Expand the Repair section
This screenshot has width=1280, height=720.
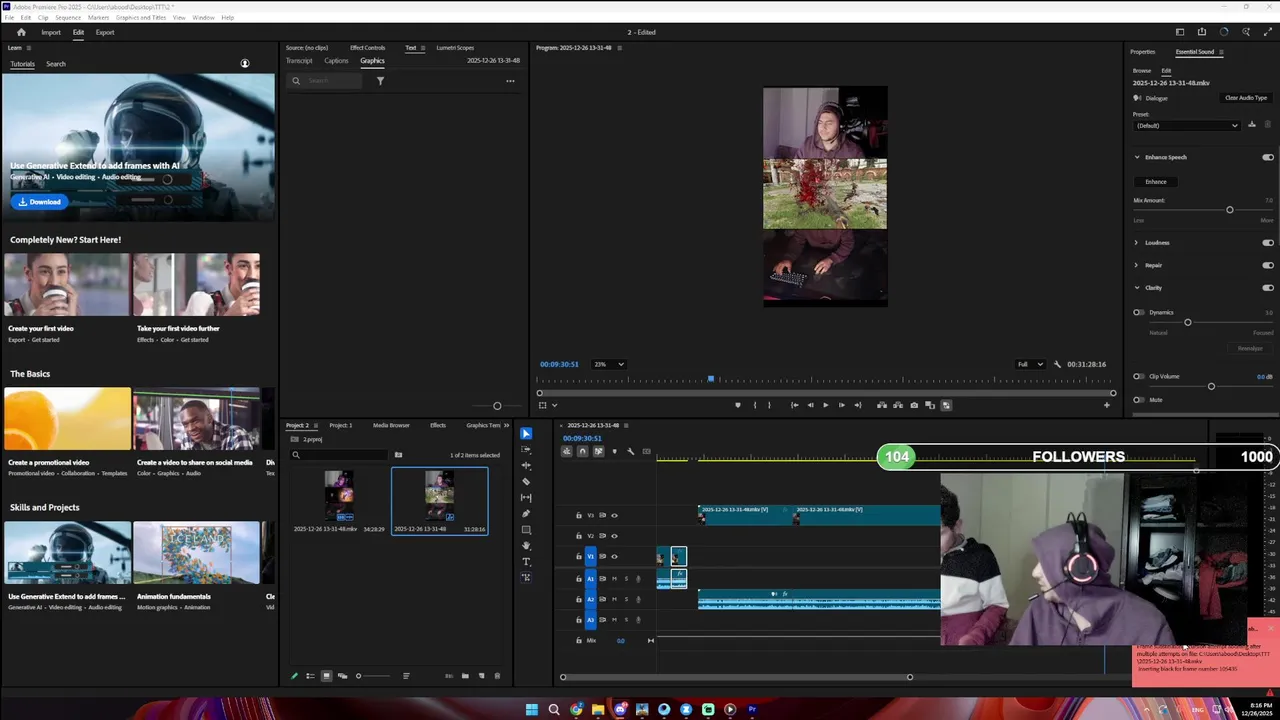[x=1136, y=265]
